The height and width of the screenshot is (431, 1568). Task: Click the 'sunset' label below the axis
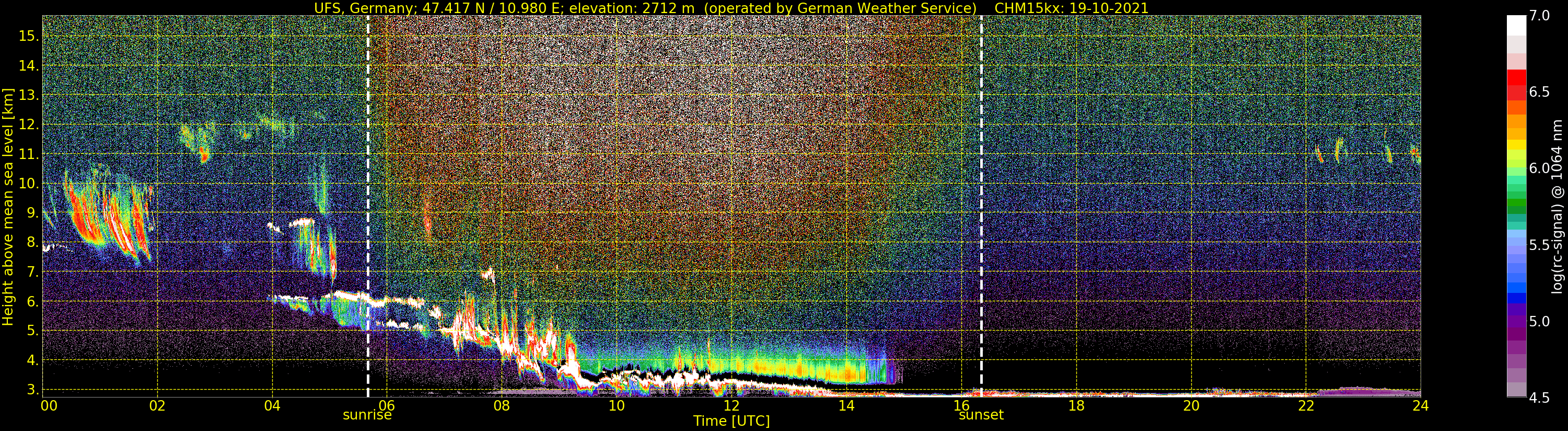click(x=981, y=415)
